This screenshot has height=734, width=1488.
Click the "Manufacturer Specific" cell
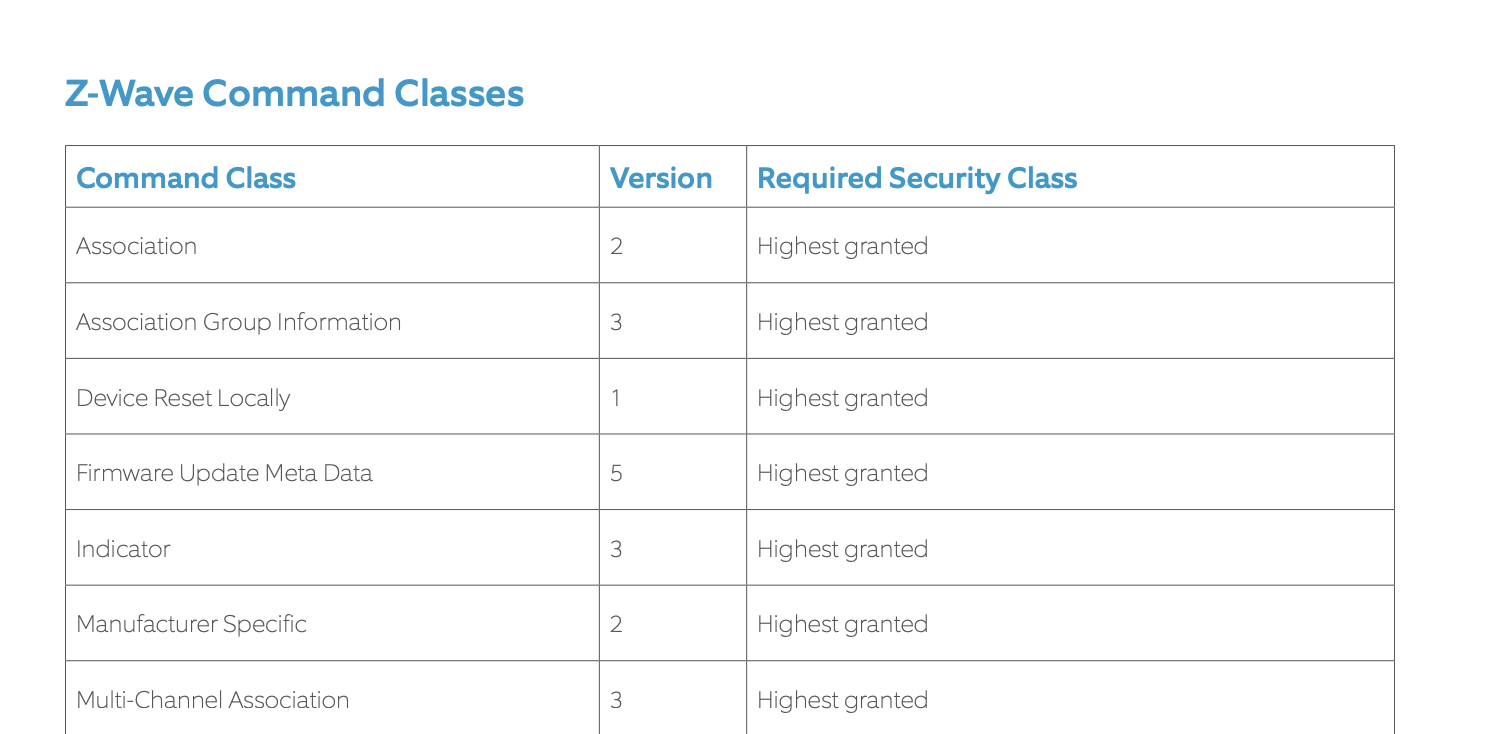(192, 624)
